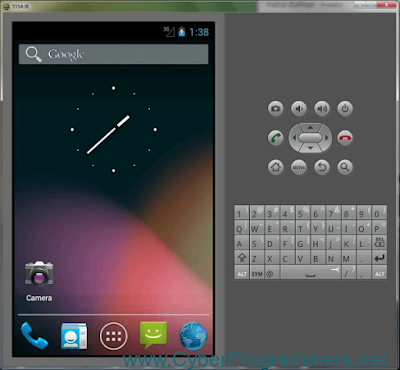Click the D-pad left arrow

click(x=294, y=138)
